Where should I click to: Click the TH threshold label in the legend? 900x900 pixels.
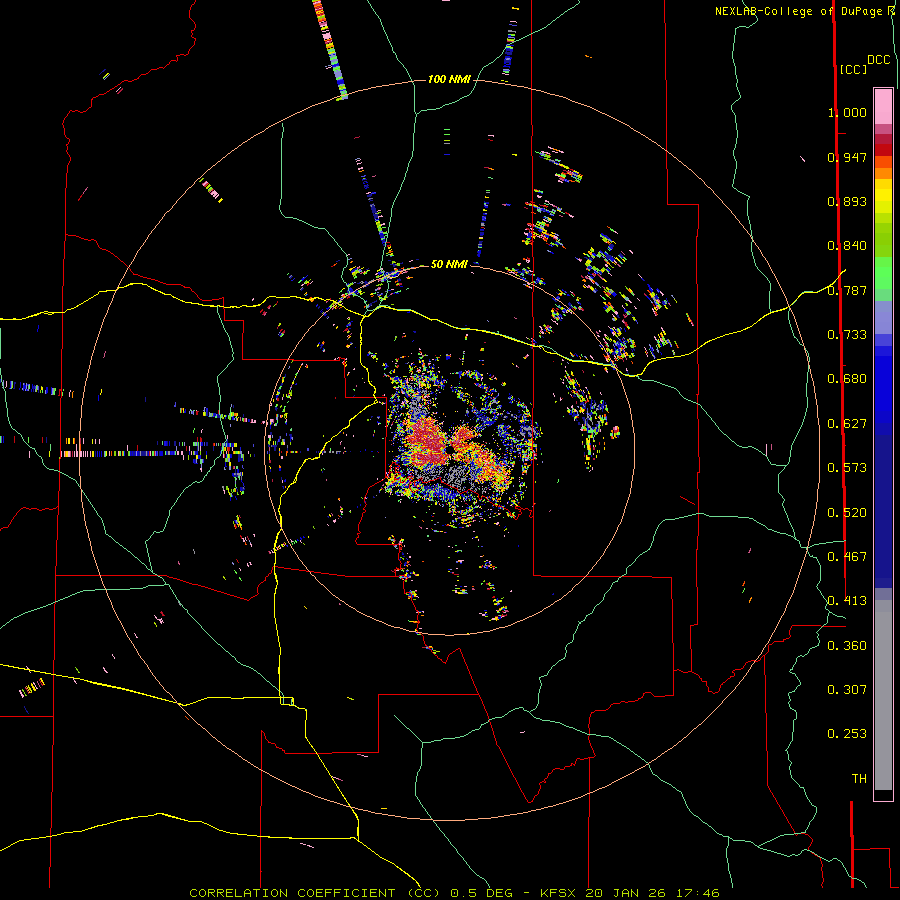click(x=859, y=779)
